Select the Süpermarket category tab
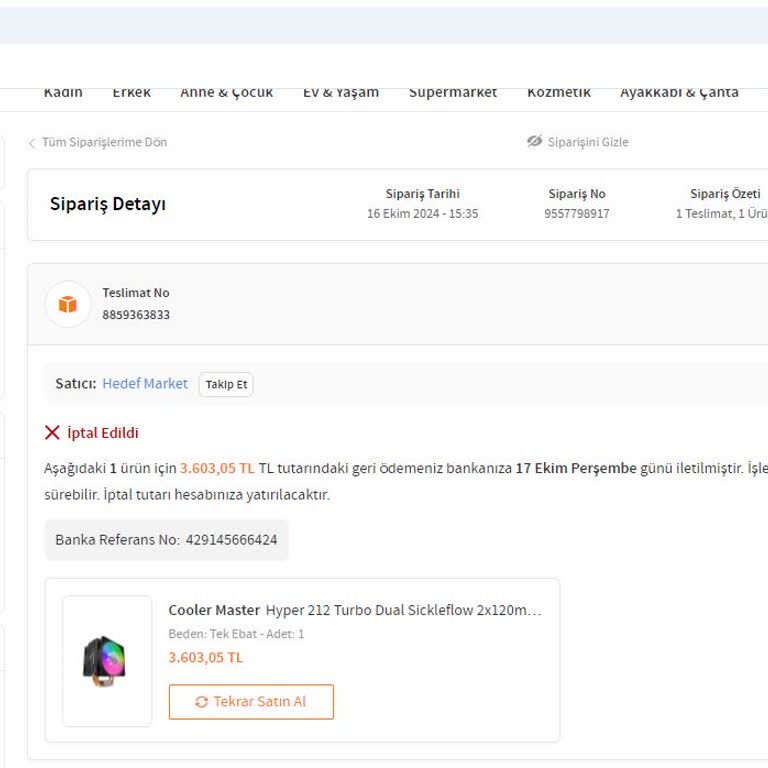This screenshot has width=768, height=768. click(x=453, y=93)
